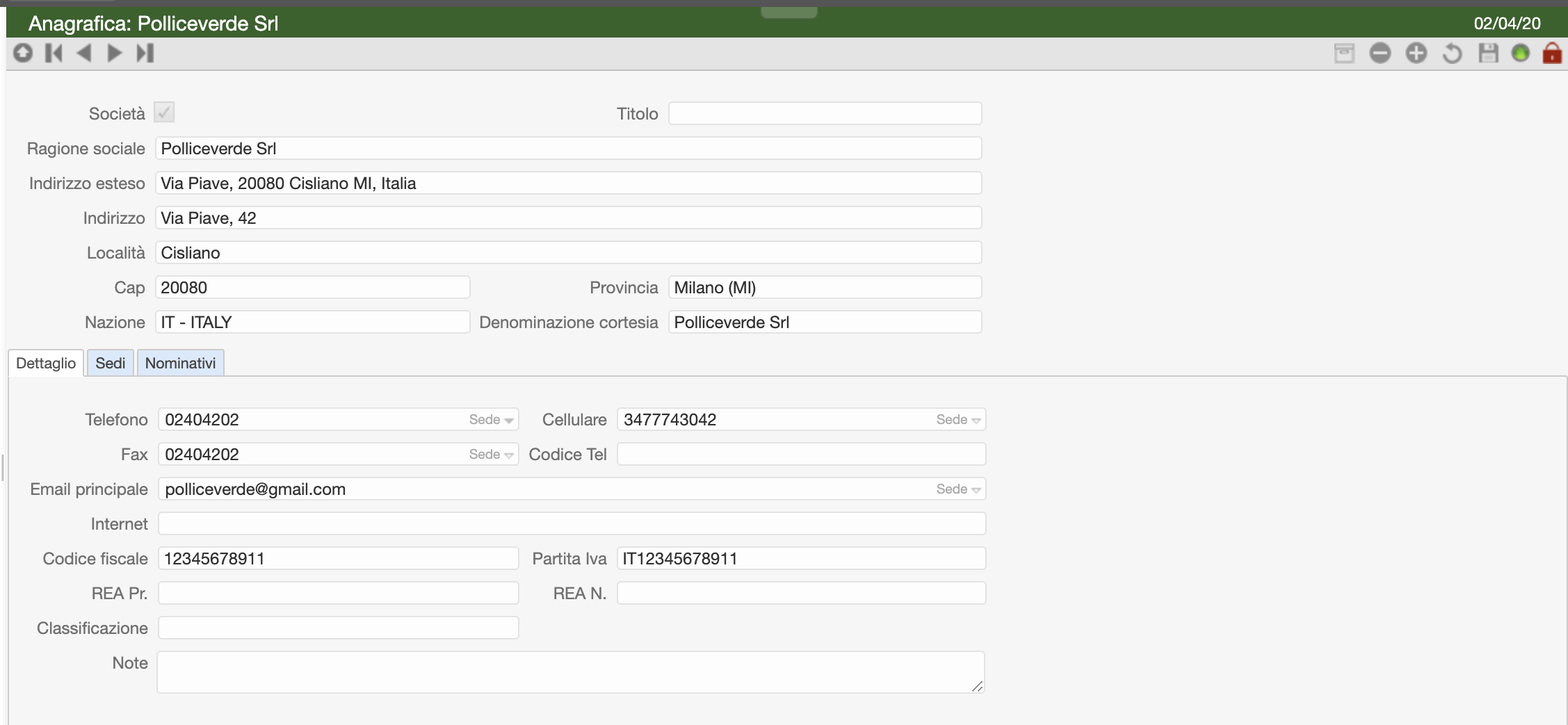Screen dimensions: 1568x725
Task: Jump to the last record
Action: (x=145, y=53)
